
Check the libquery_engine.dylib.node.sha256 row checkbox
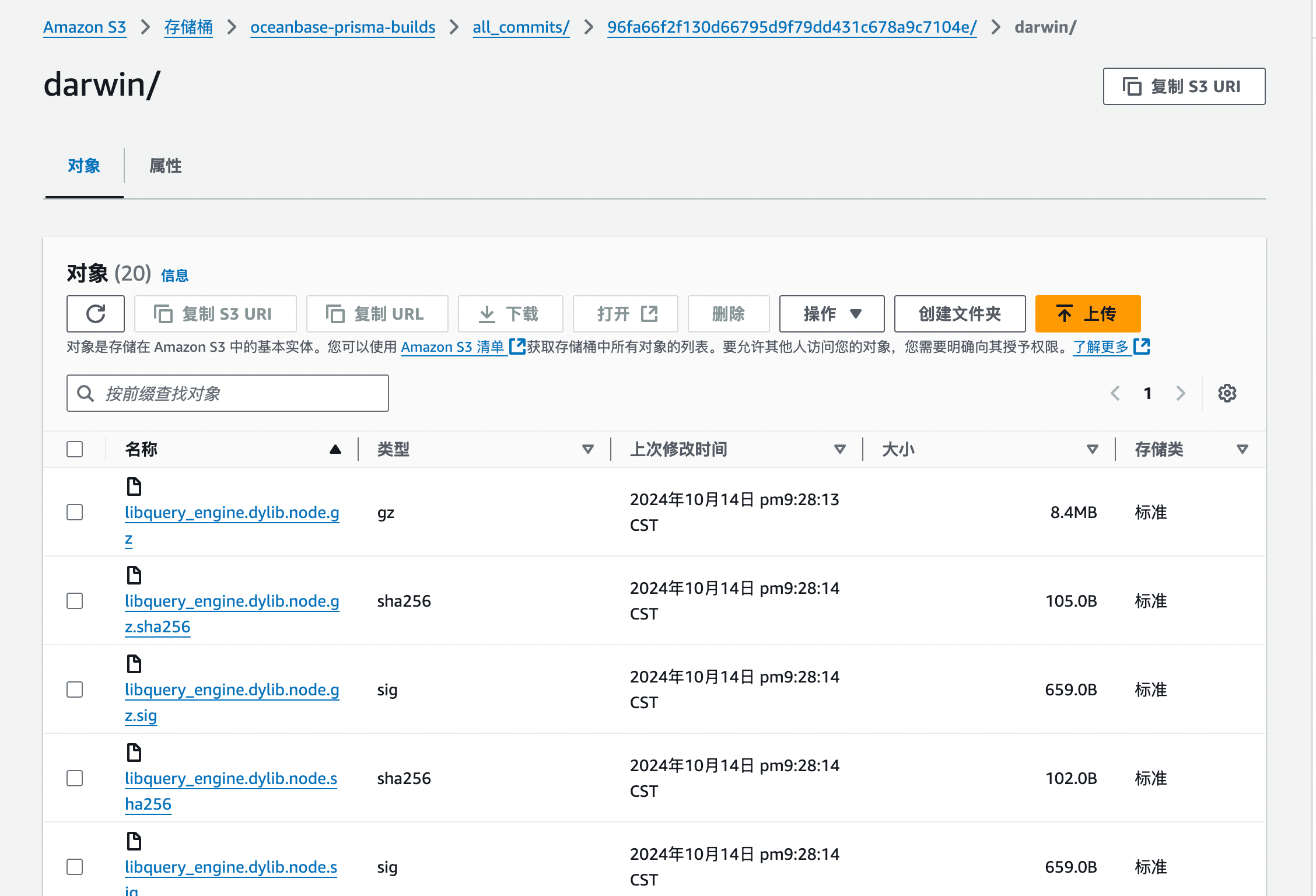pos(75,778)
